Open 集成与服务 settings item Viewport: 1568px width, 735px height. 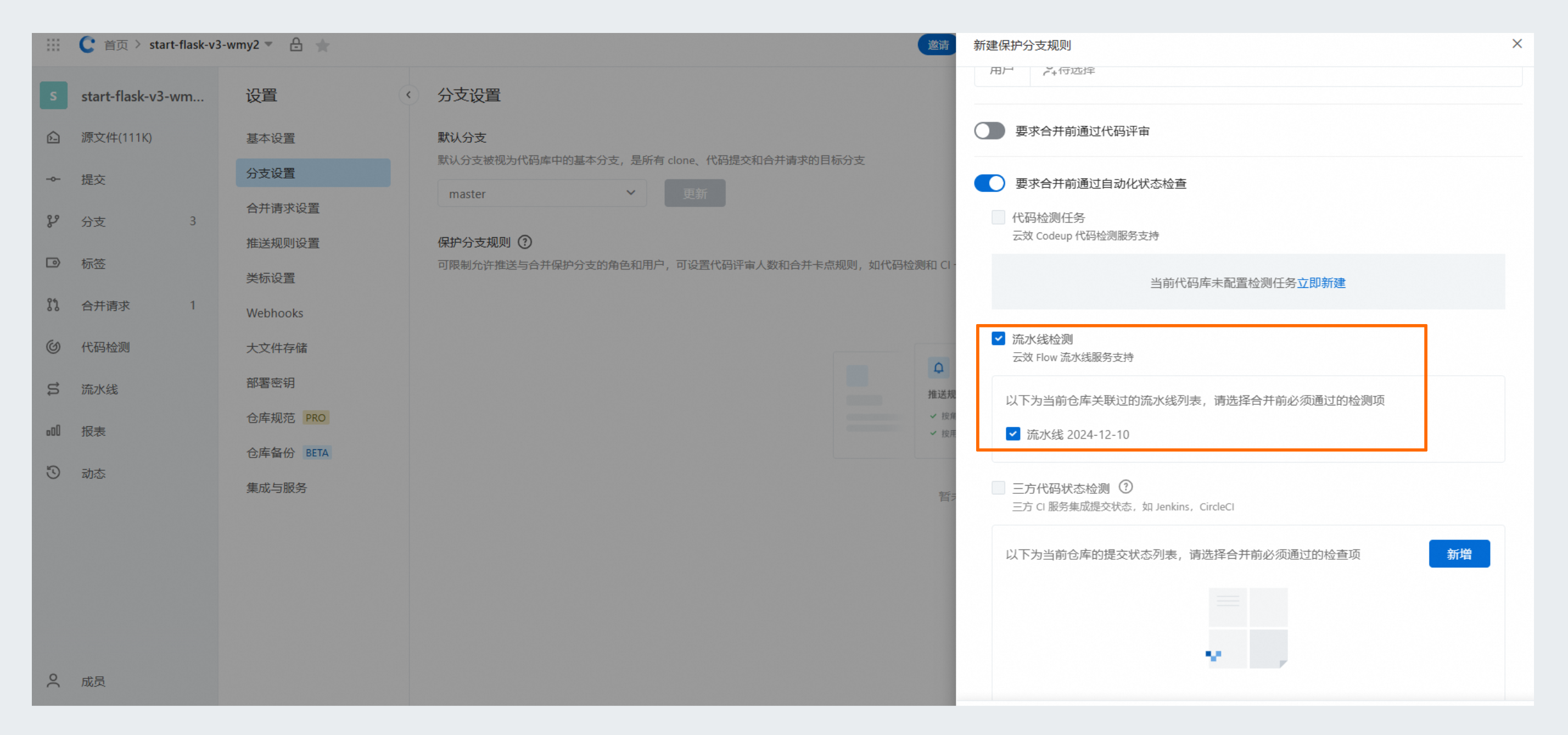(x=313, y=488)
